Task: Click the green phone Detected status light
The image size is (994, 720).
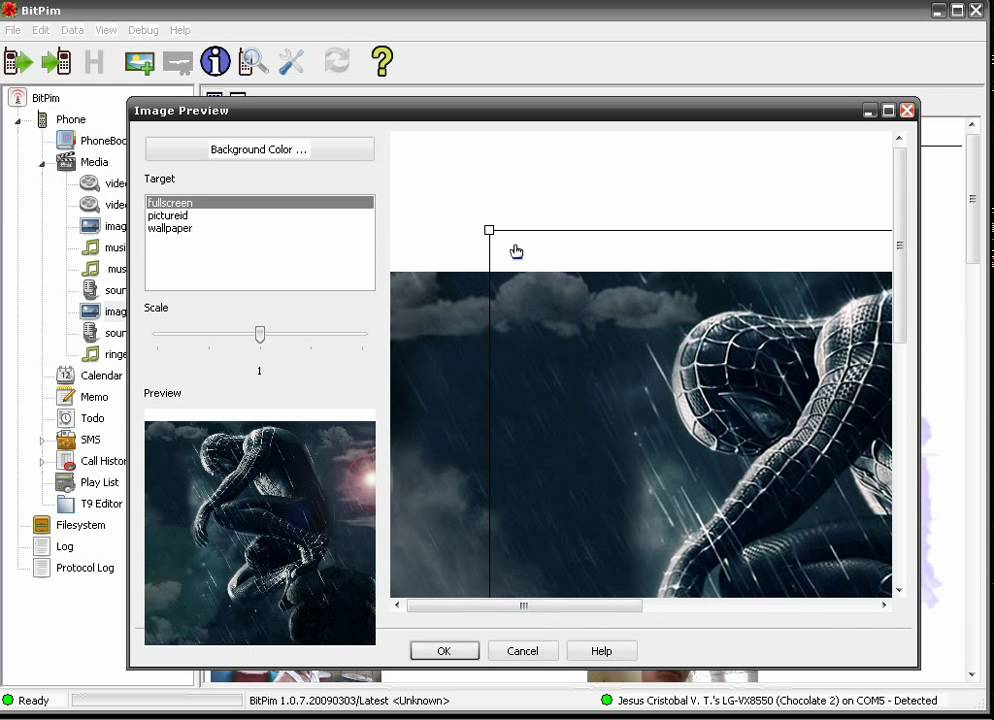Action: [607, 700]
